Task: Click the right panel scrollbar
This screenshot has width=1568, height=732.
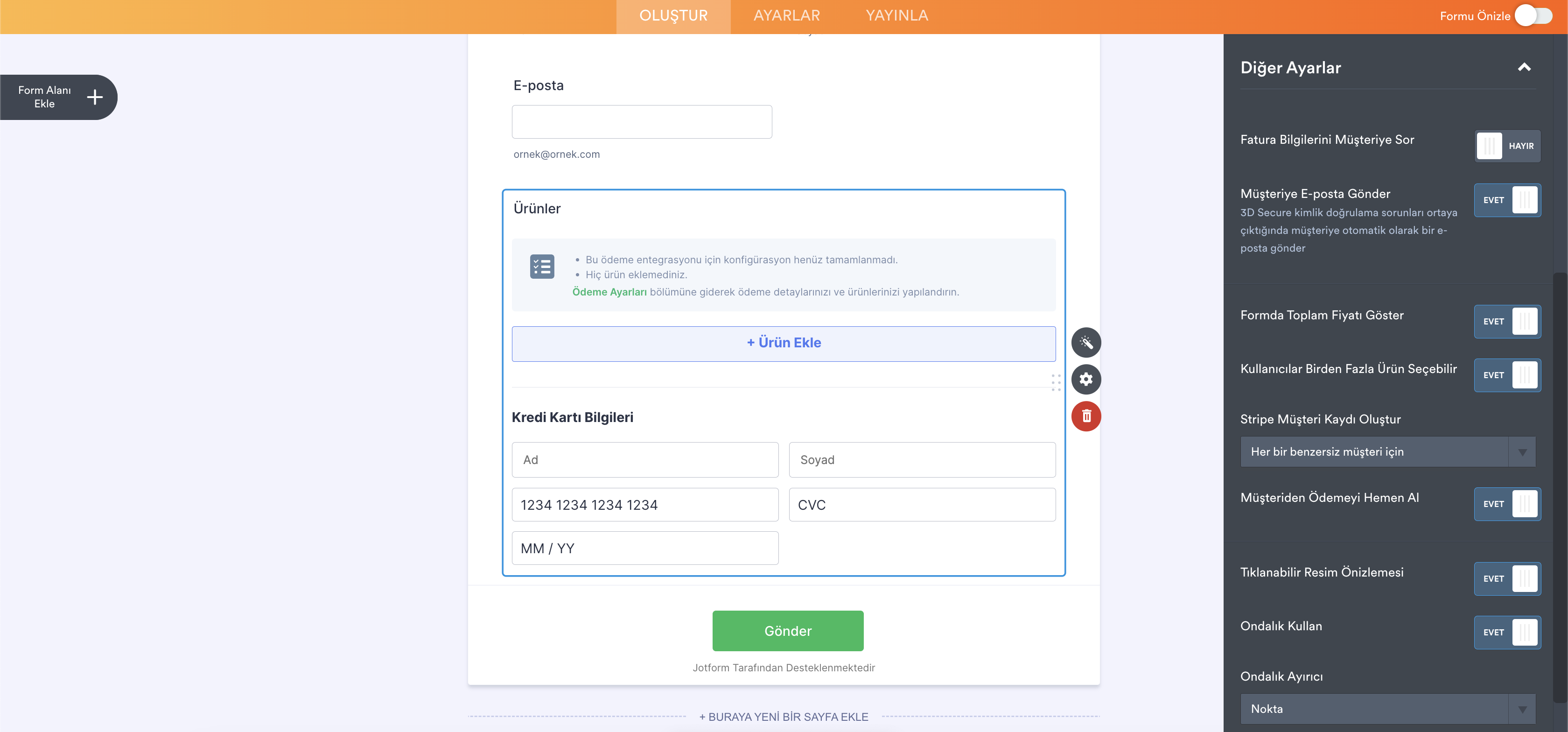Action: tap(1560, 487)
